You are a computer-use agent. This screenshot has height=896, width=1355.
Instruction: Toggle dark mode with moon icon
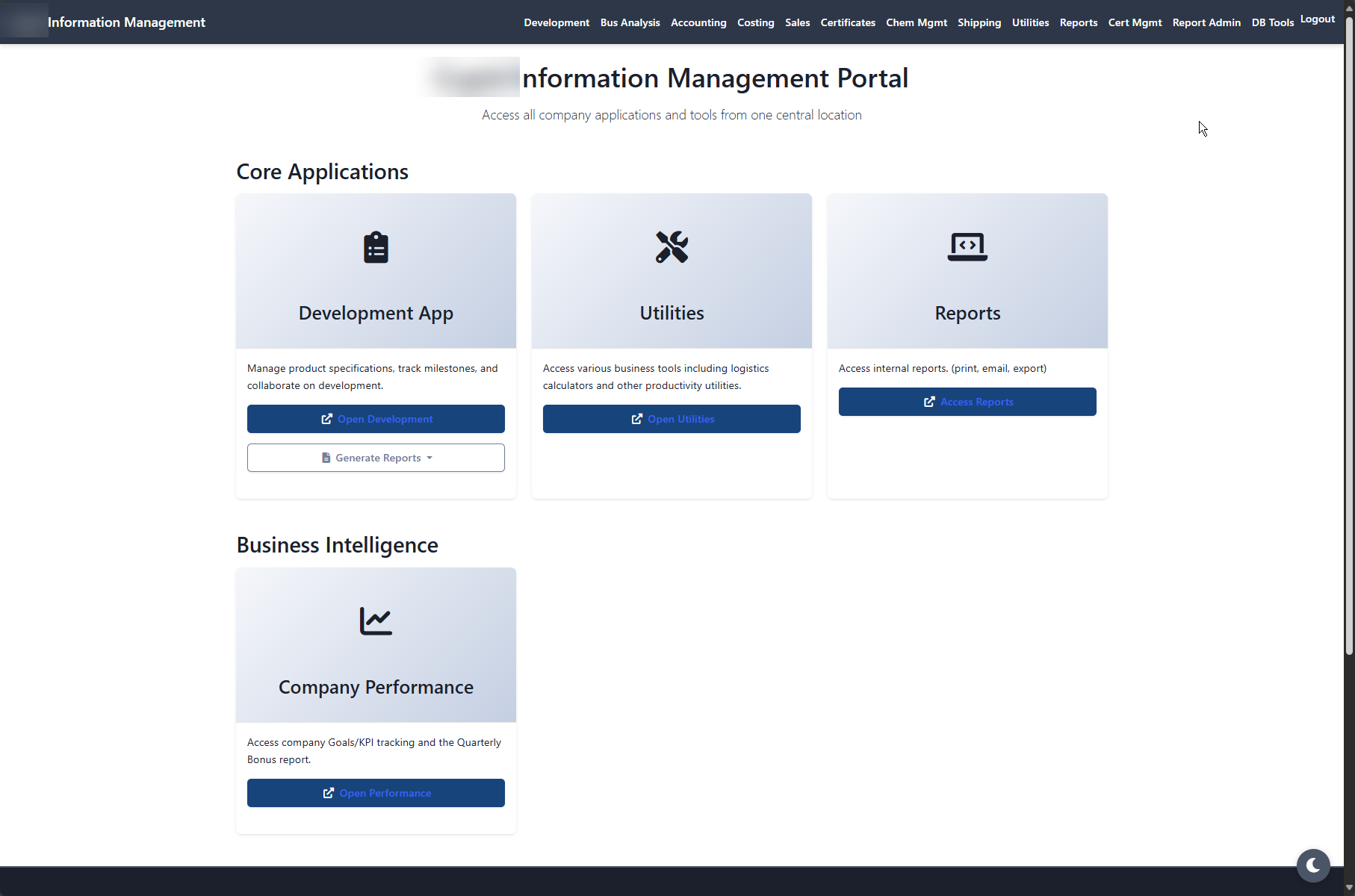(1313, 865)
